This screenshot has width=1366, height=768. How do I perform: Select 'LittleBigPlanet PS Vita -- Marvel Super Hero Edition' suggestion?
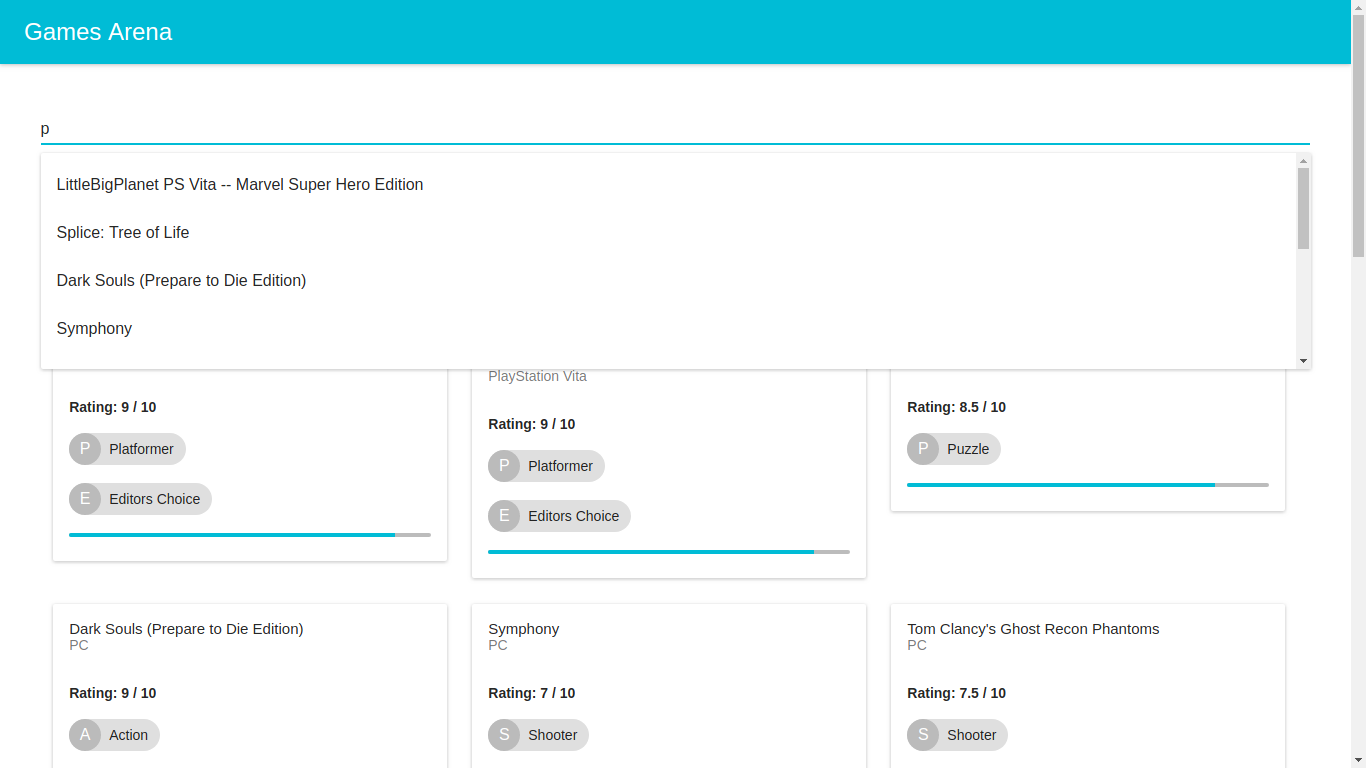pos(668,185)
